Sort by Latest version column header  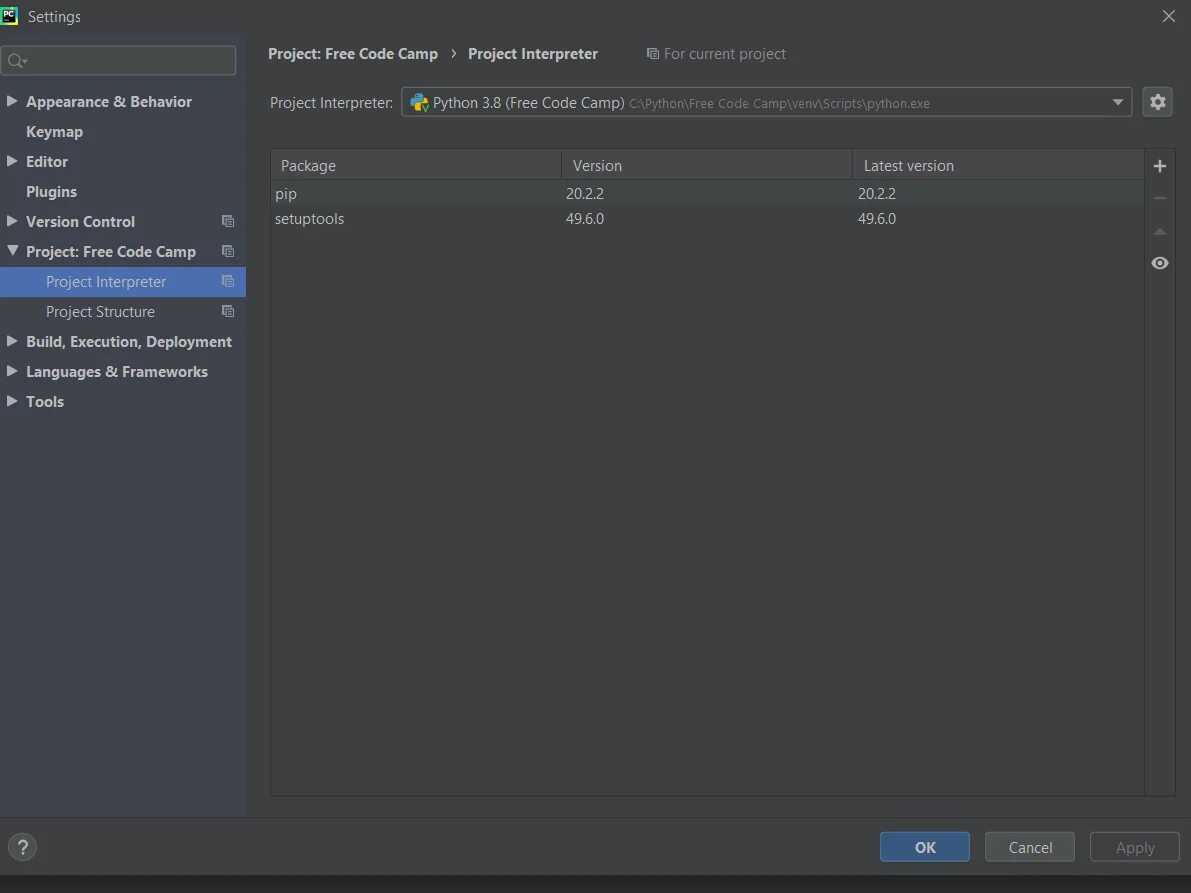pos(998,165)
